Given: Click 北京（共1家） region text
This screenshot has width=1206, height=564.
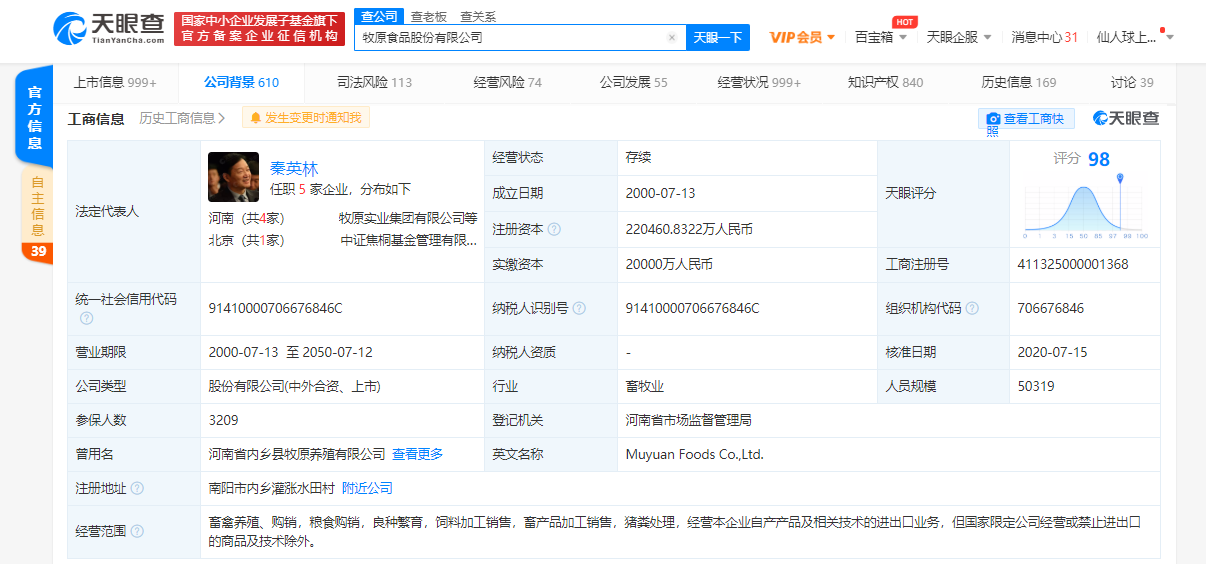Looking at the screenshot, I should (246, 240).
